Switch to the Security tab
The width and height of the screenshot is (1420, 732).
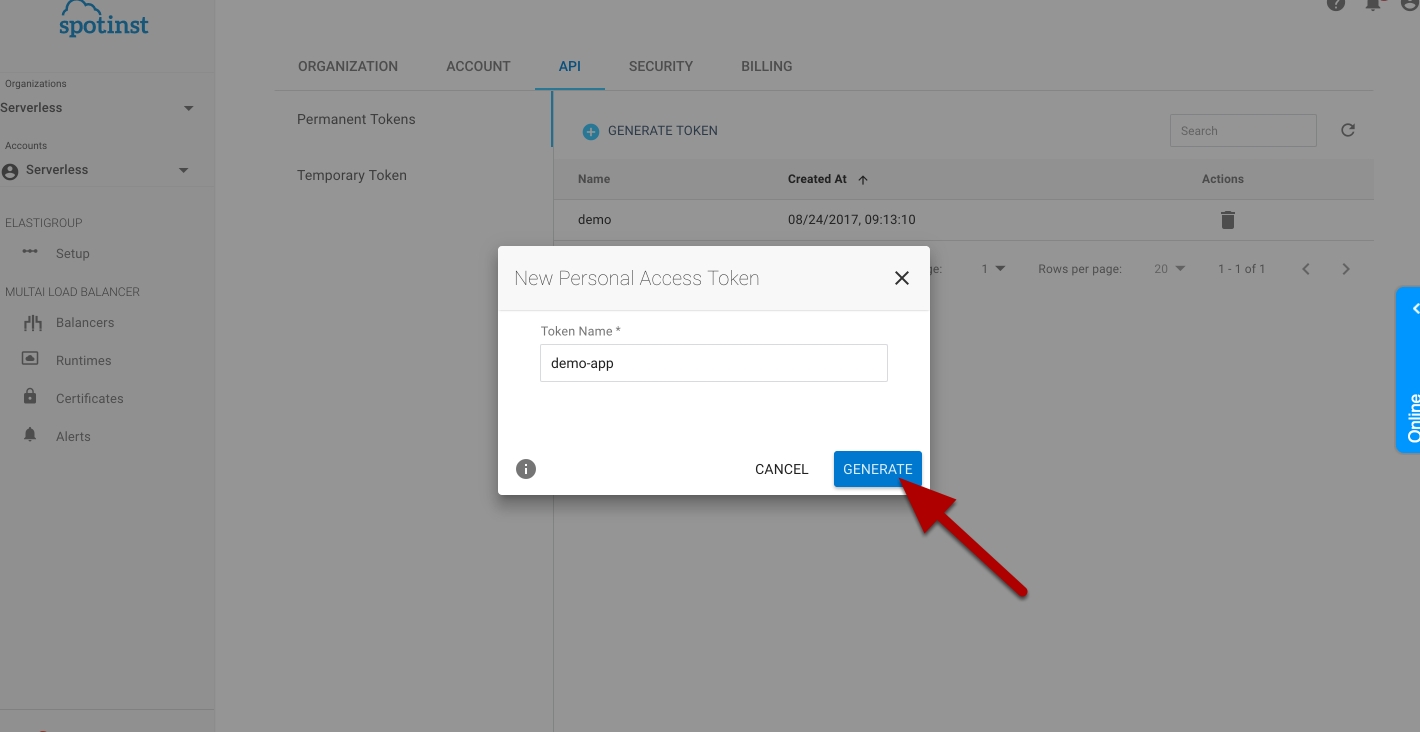pos(660,66)
